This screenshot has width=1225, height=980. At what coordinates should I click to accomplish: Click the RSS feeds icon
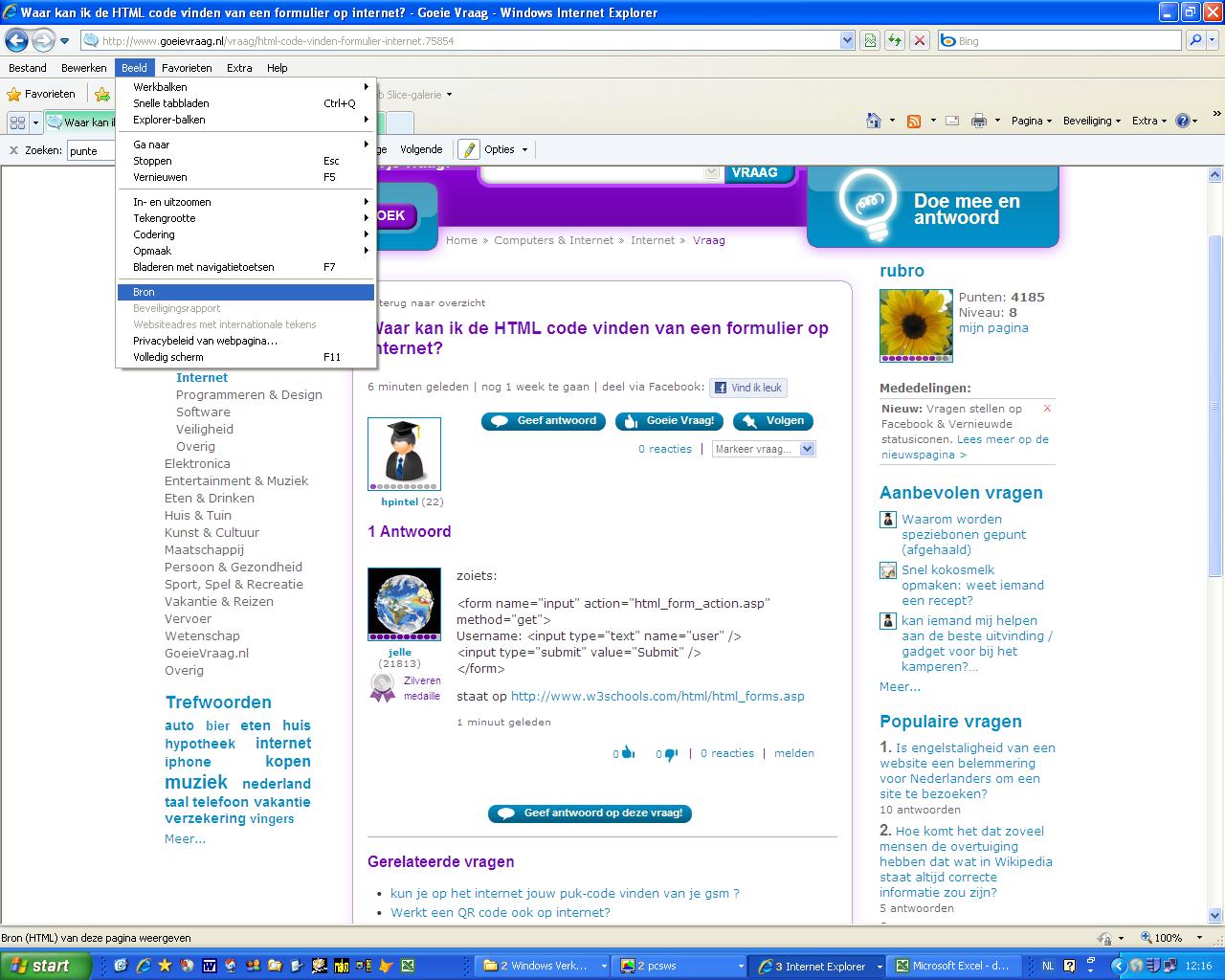point(914,121)
